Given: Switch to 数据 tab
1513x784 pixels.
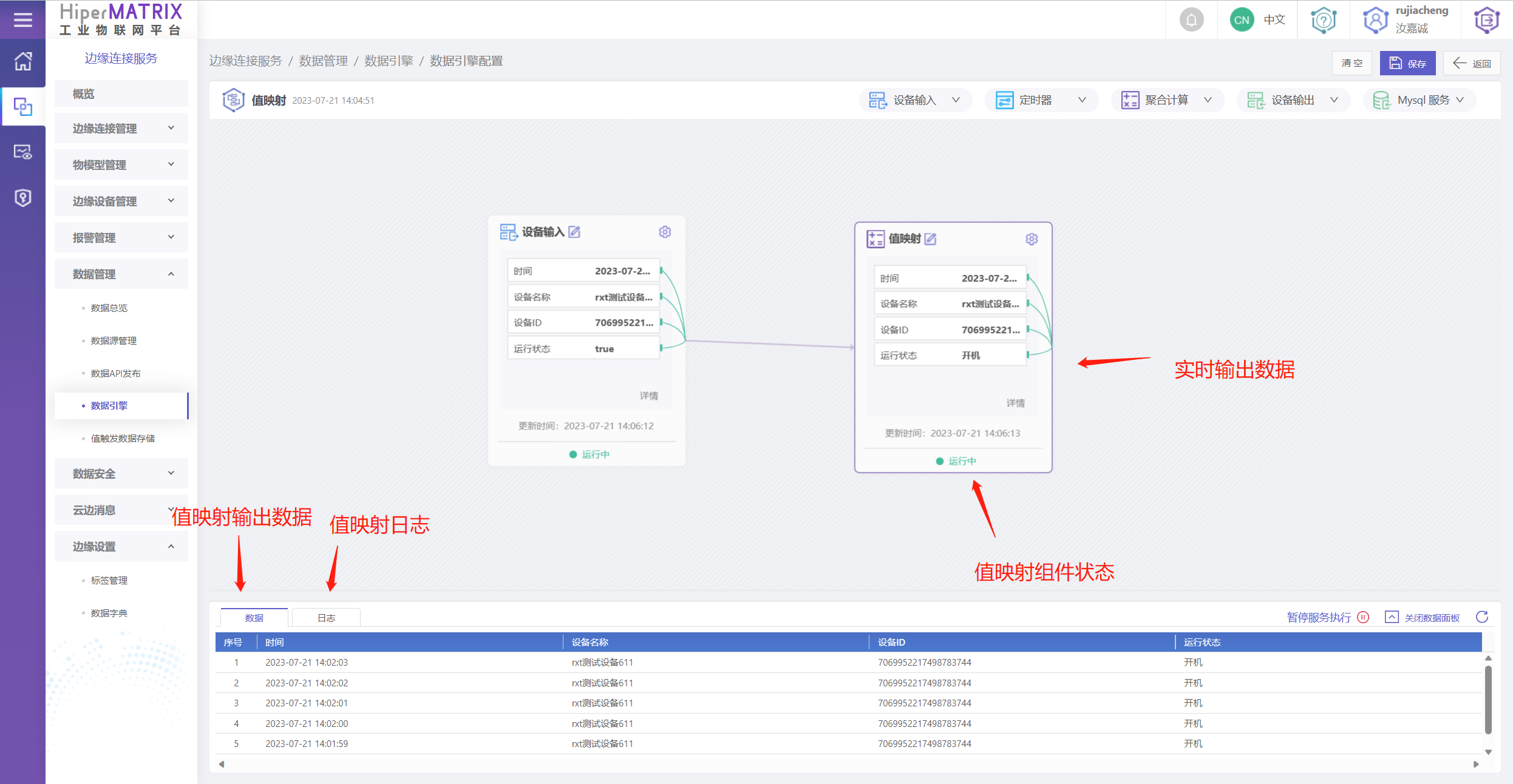Looking at the screenshot, I should click(x=254, y=617).
